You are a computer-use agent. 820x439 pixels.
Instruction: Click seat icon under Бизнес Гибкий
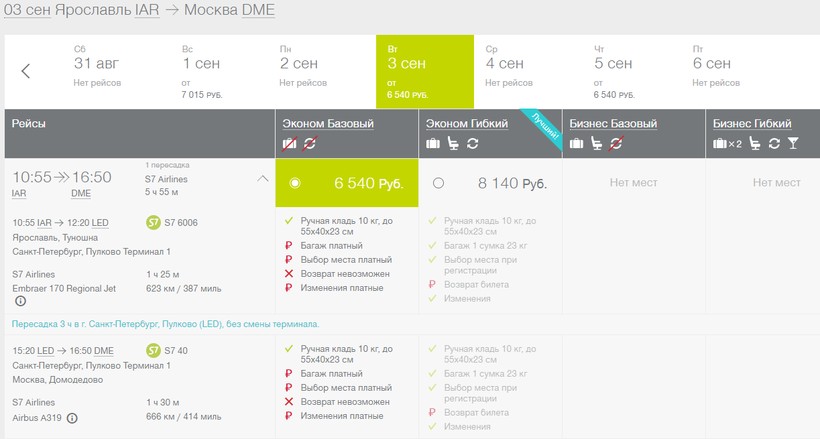pyautogui.click(x=755, y=143)
